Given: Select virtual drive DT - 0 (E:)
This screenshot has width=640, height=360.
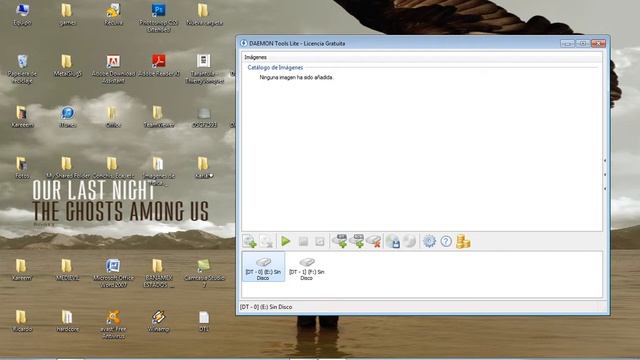Looking at the screenshot, I should click(x=263, y=268).
